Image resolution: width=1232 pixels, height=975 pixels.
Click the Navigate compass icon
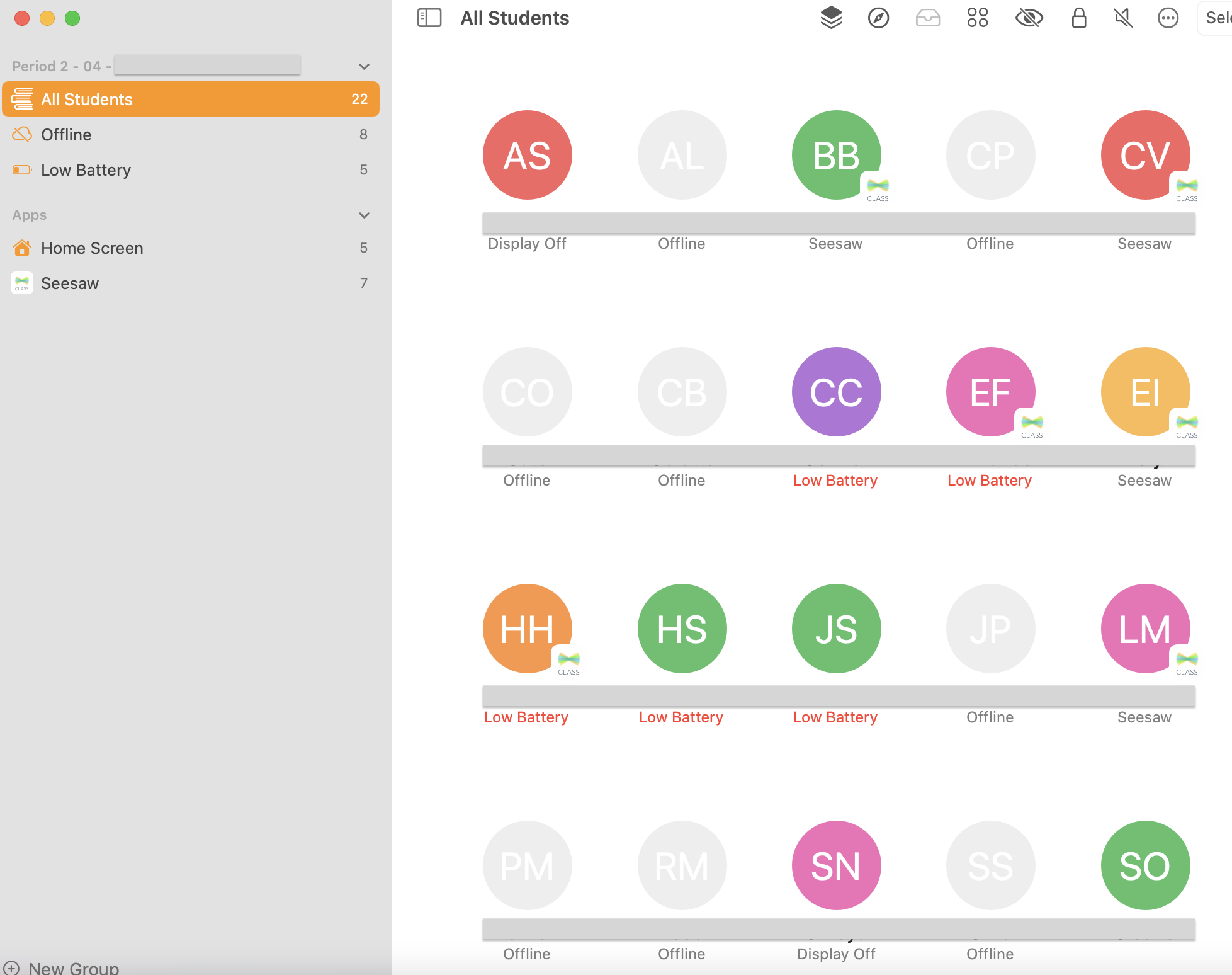pyautogui.click(x=878, y=18)
